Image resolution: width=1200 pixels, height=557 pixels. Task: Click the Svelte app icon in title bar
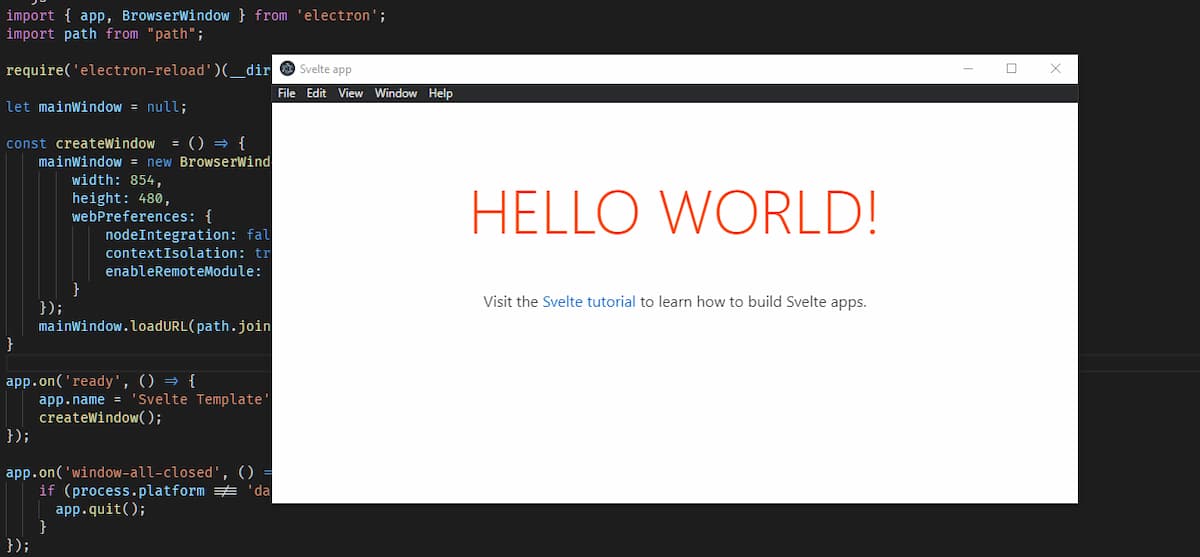click(x=287, y=69)
